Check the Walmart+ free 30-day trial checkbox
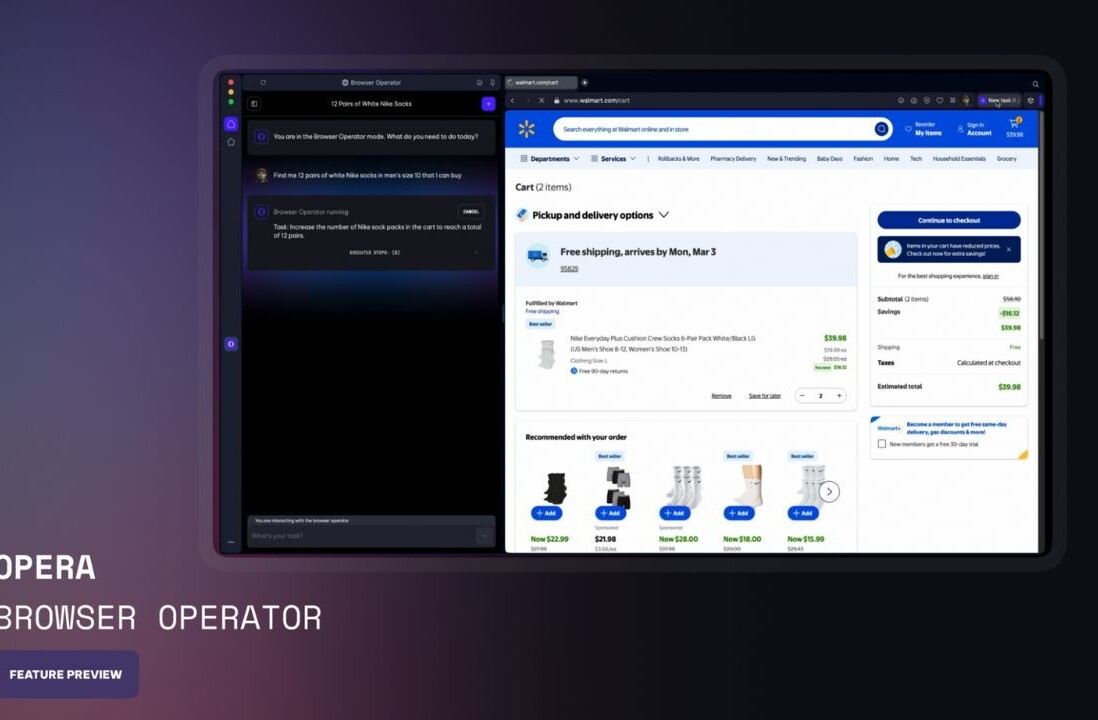Image resolution: width=1098 pixels, height=720 pixels. tap(881, 443)
